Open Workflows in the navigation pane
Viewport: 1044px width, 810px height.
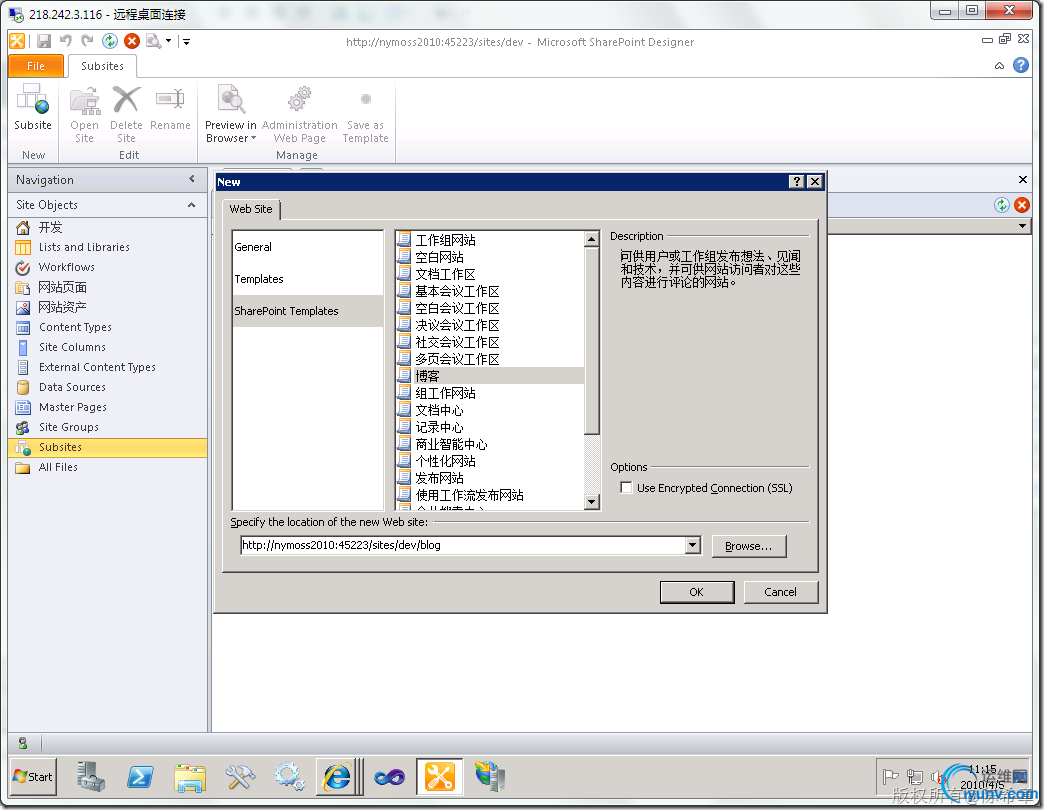pos(108,267)
